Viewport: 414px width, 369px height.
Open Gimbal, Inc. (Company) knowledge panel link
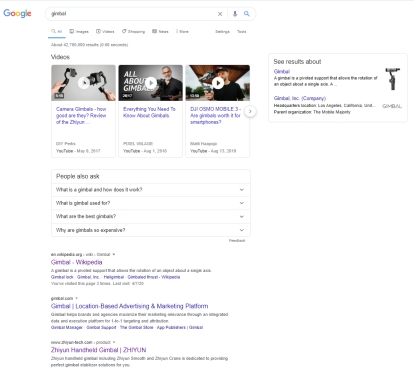pos(300,98)
